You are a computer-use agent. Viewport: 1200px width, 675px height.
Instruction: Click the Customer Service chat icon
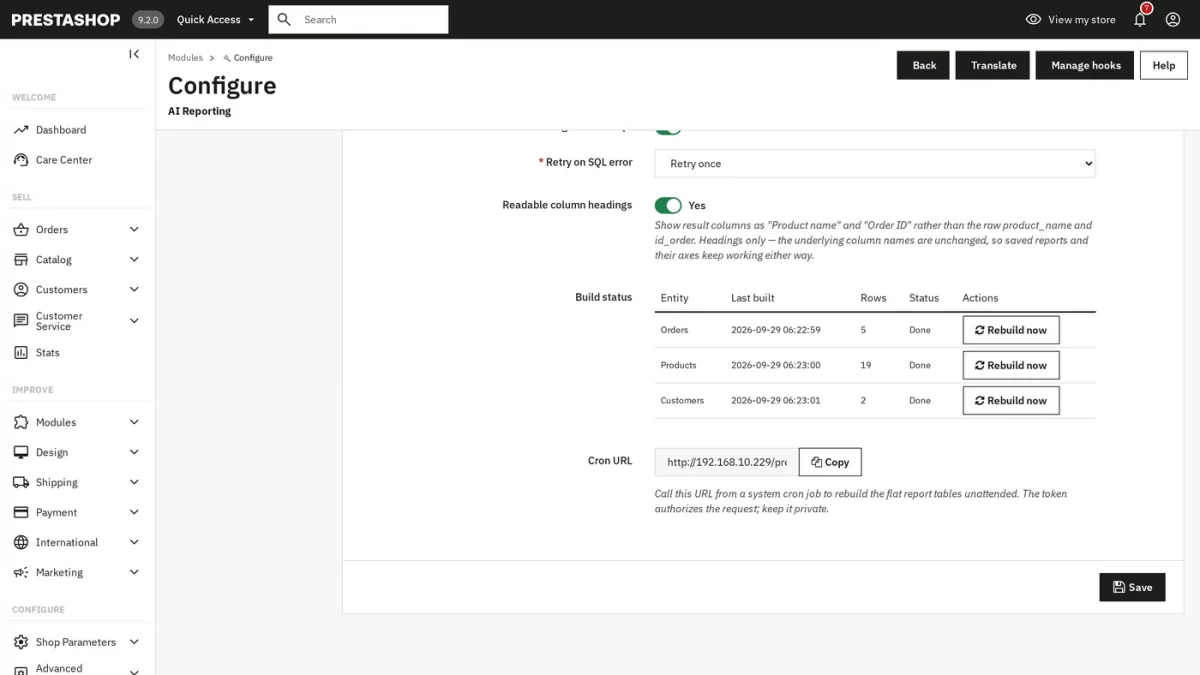point(21,321)
